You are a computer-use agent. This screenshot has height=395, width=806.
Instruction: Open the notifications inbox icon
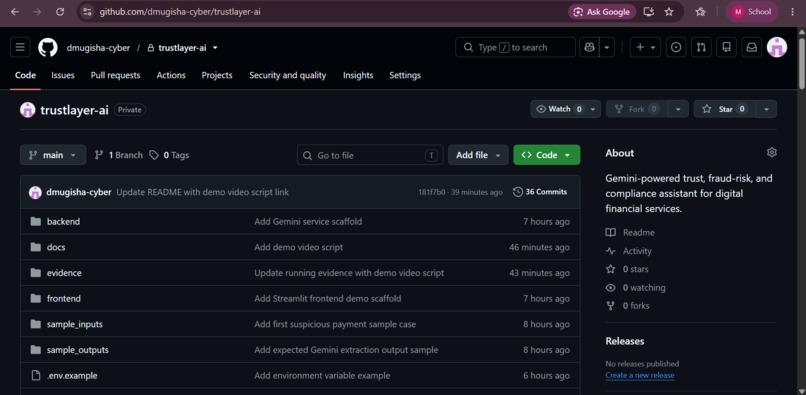[x=752, y=47]
